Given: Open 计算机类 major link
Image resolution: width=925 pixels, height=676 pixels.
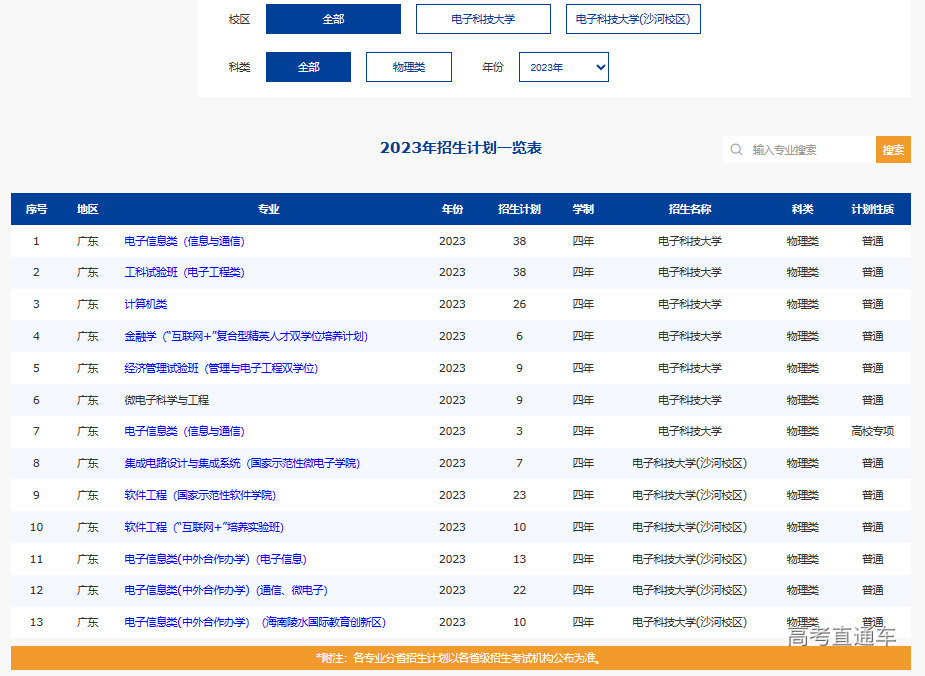Looking at the screenshot, I should click(146, 304).
